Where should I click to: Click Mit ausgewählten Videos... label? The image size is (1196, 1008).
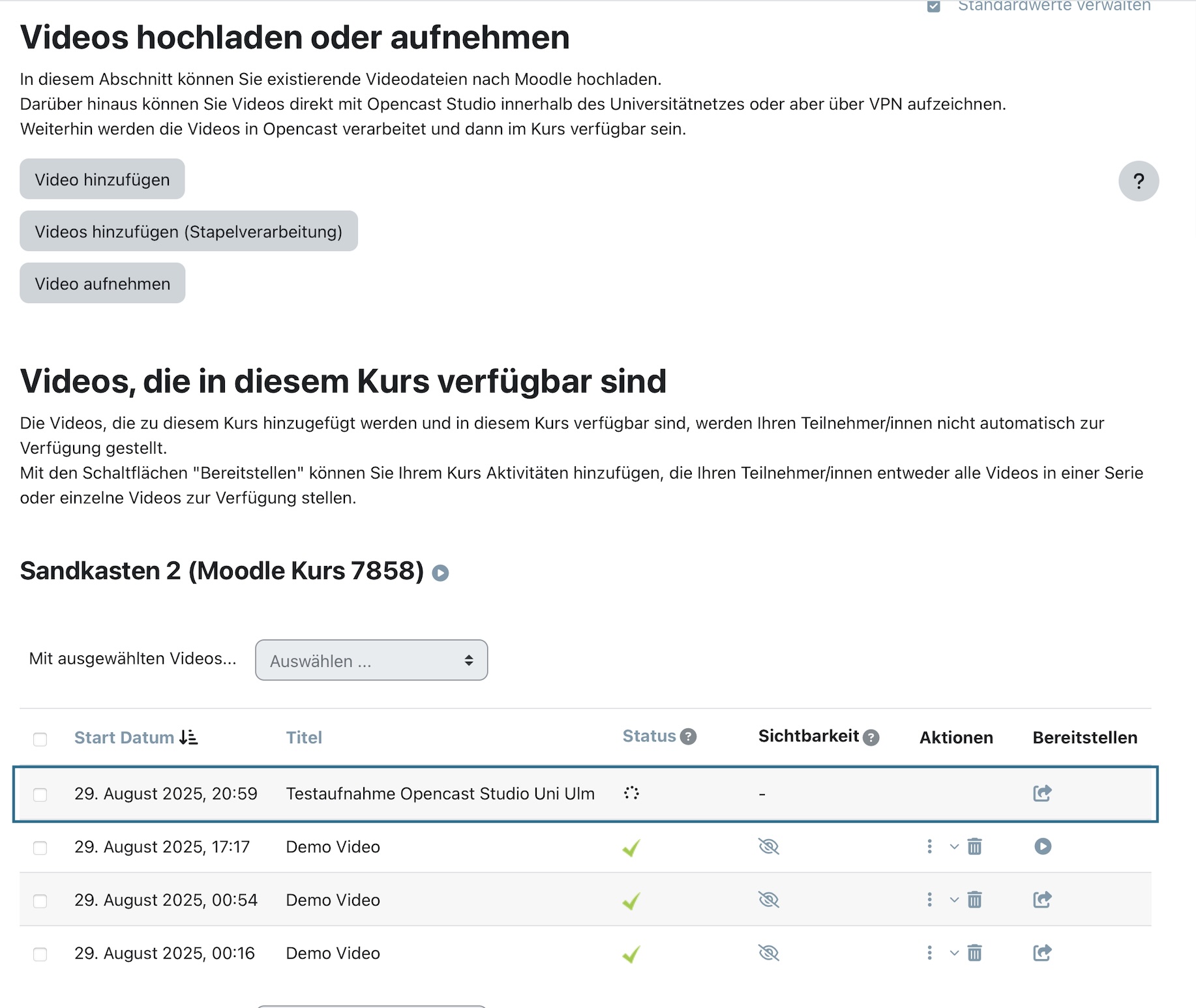point(132,659)
